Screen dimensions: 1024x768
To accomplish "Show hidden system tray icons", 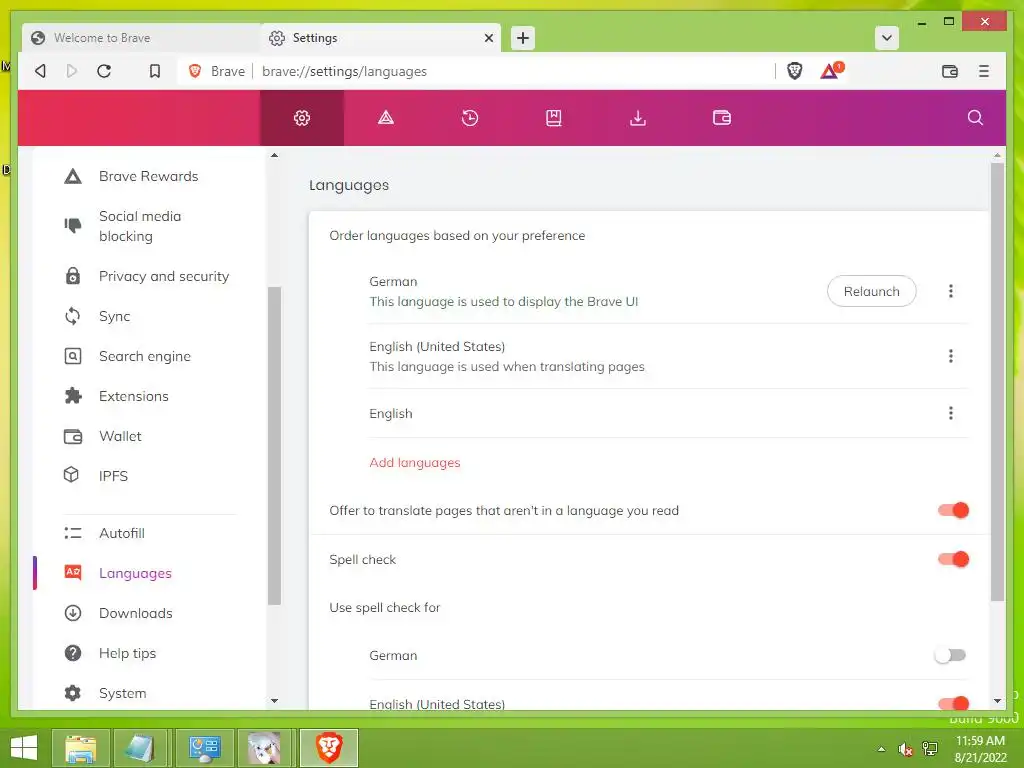I will pyautogui.click(x=882, y=749).
